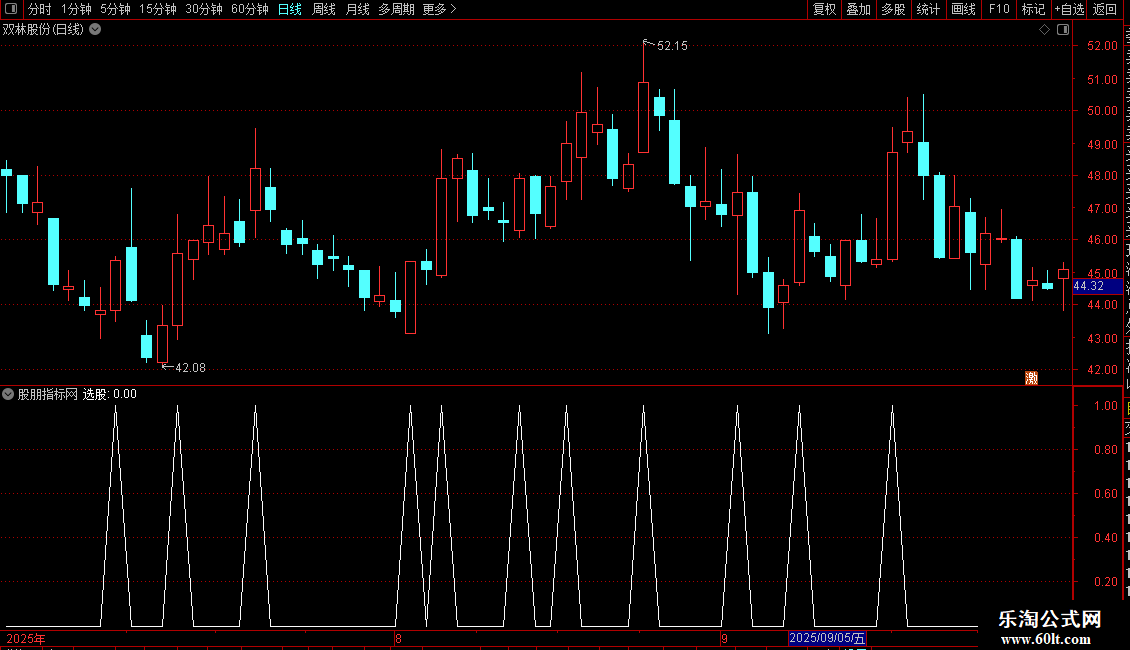Open F10 company information
This screenshot has width=1130, height=650.
(x=999, y=9)
